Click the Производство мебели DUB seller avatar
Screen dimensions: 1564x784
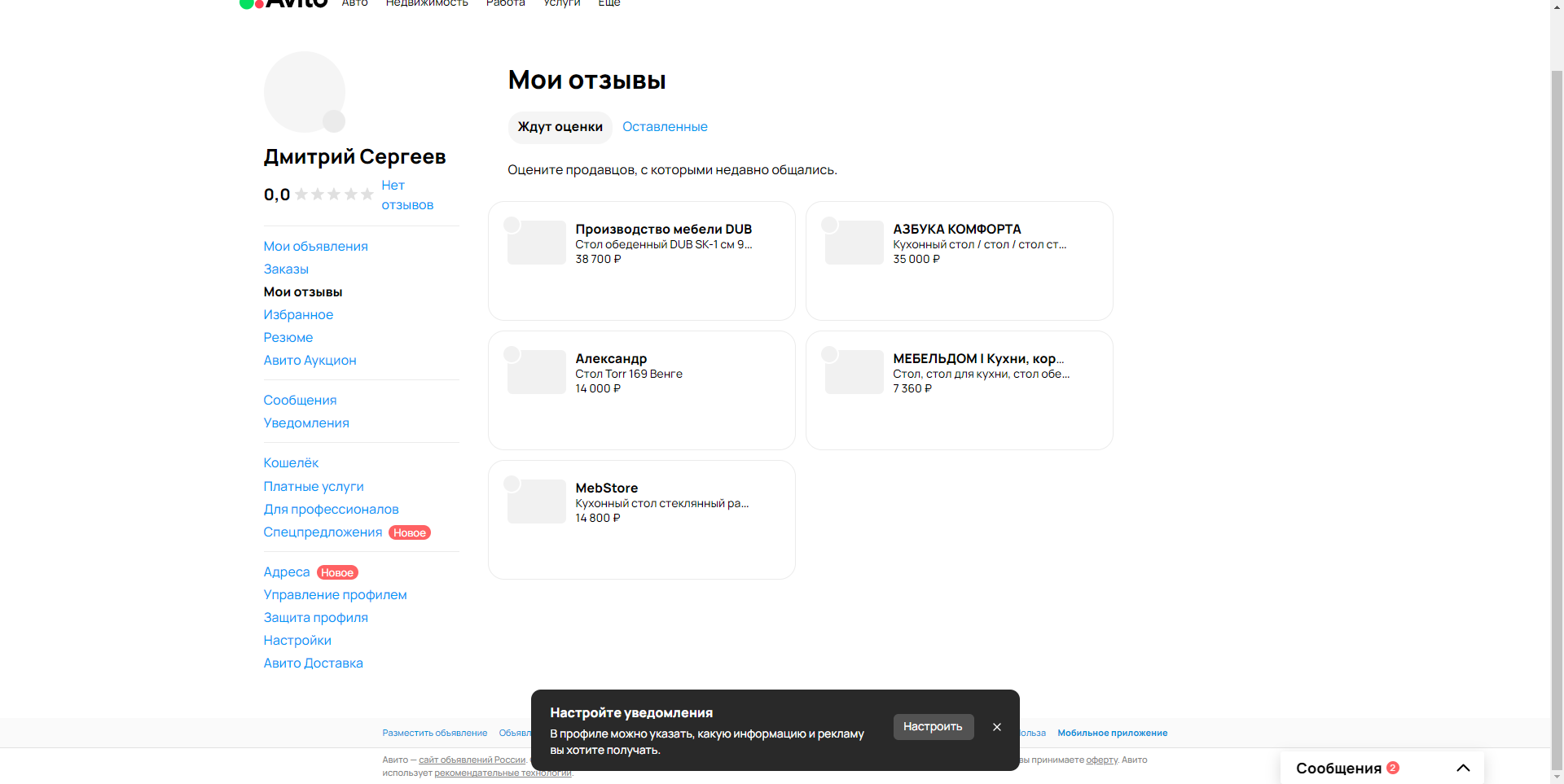512,225
